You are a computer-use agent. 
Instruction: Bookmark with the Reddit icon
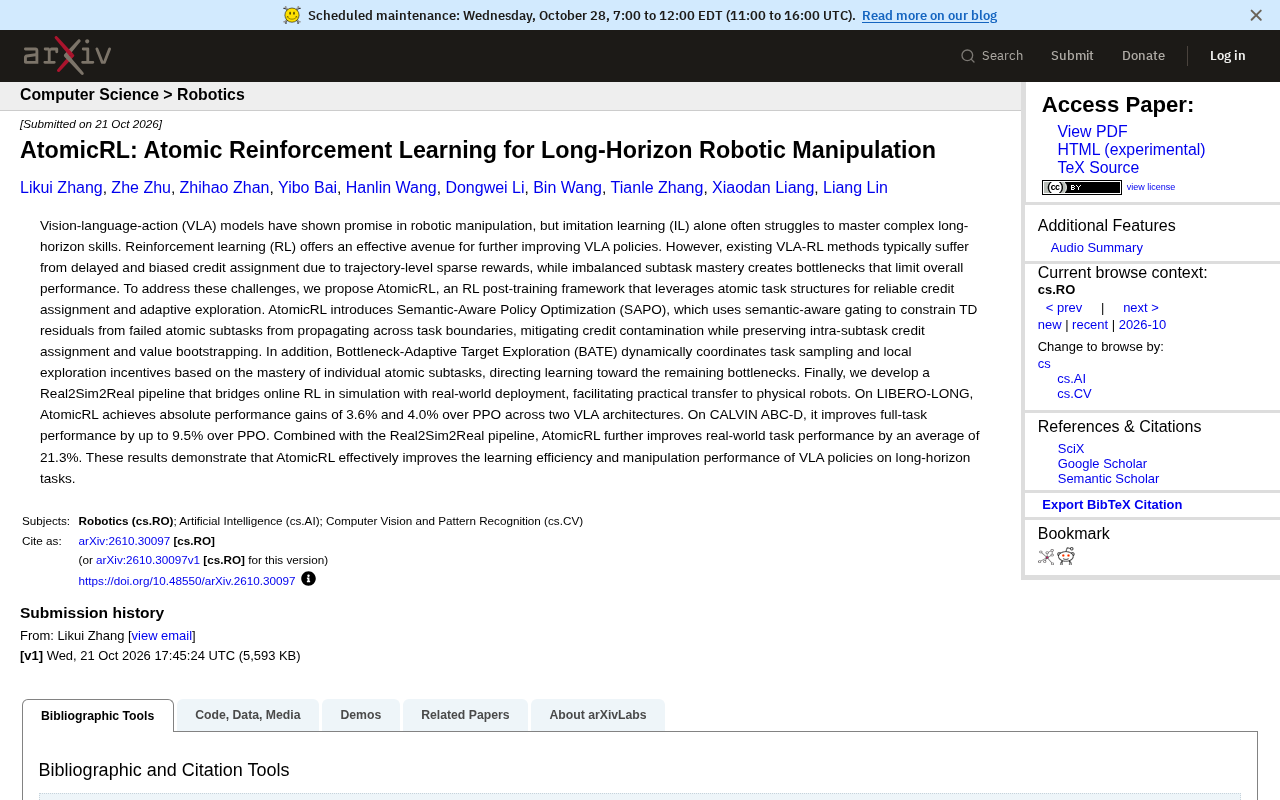1066,556
